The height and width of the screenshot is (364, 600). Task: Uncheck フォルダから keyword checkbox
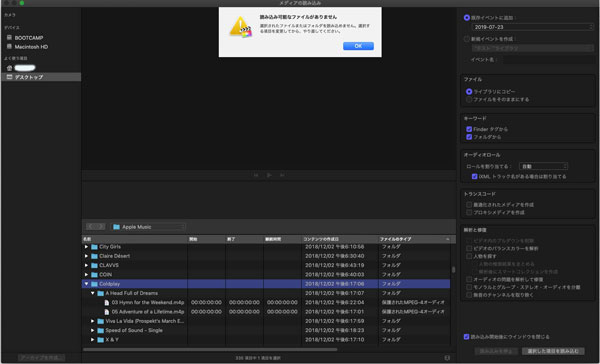469,137
